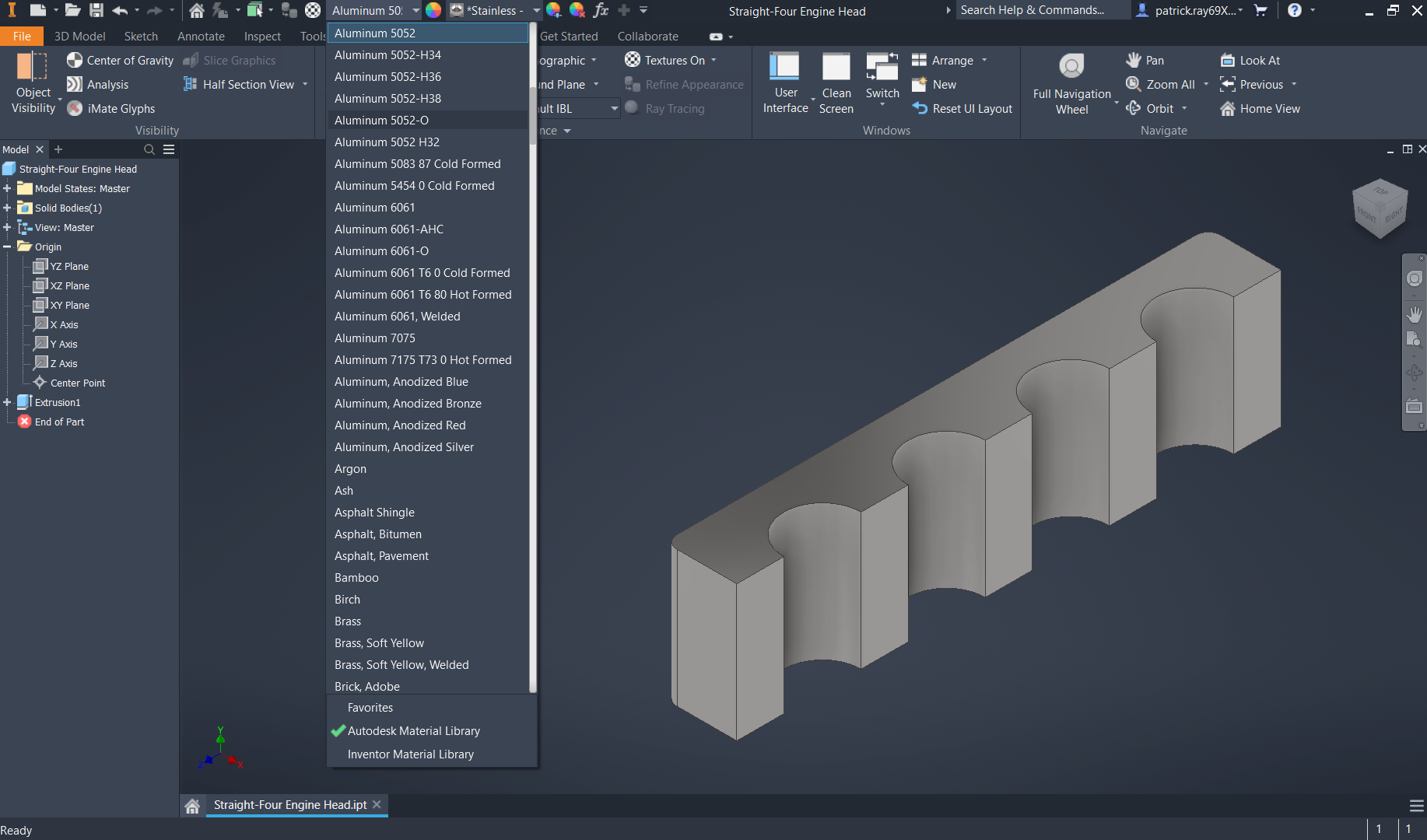Image resolution: width=1427 pixels, height=840 pixels.
Task: Open the iMate Glyphs tool
Action: [75, 109]
